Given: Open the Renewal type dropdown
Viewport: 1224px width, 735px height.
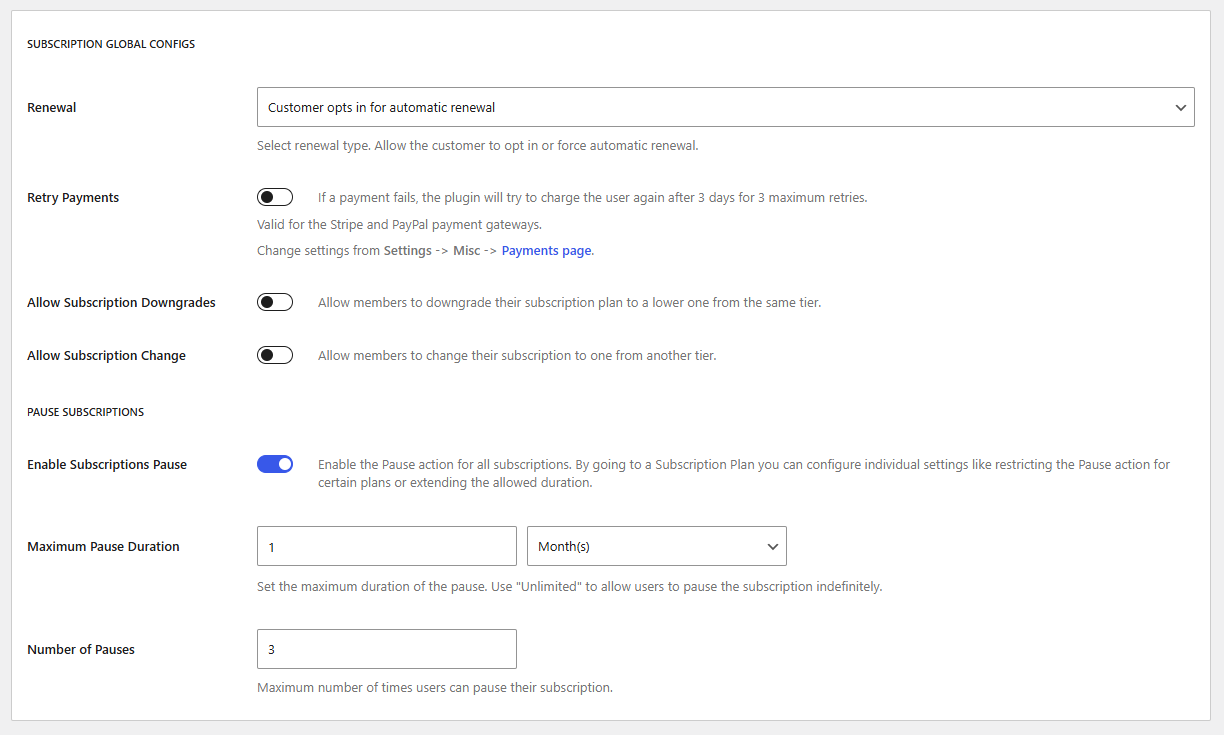Looking at the screenshot, I should click(725, 107).
